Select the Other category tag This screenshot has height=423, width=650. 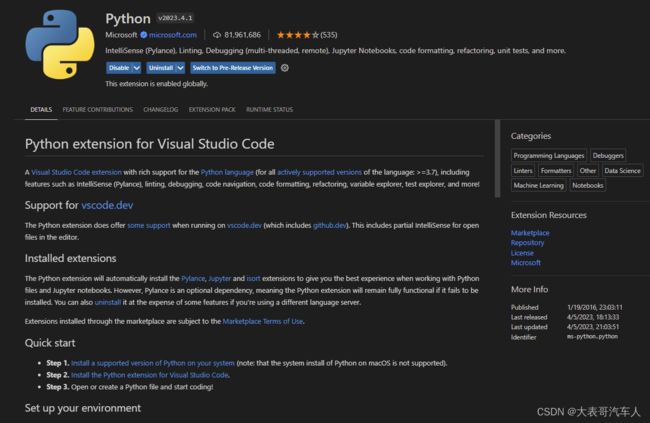click(x=588, y=170)
